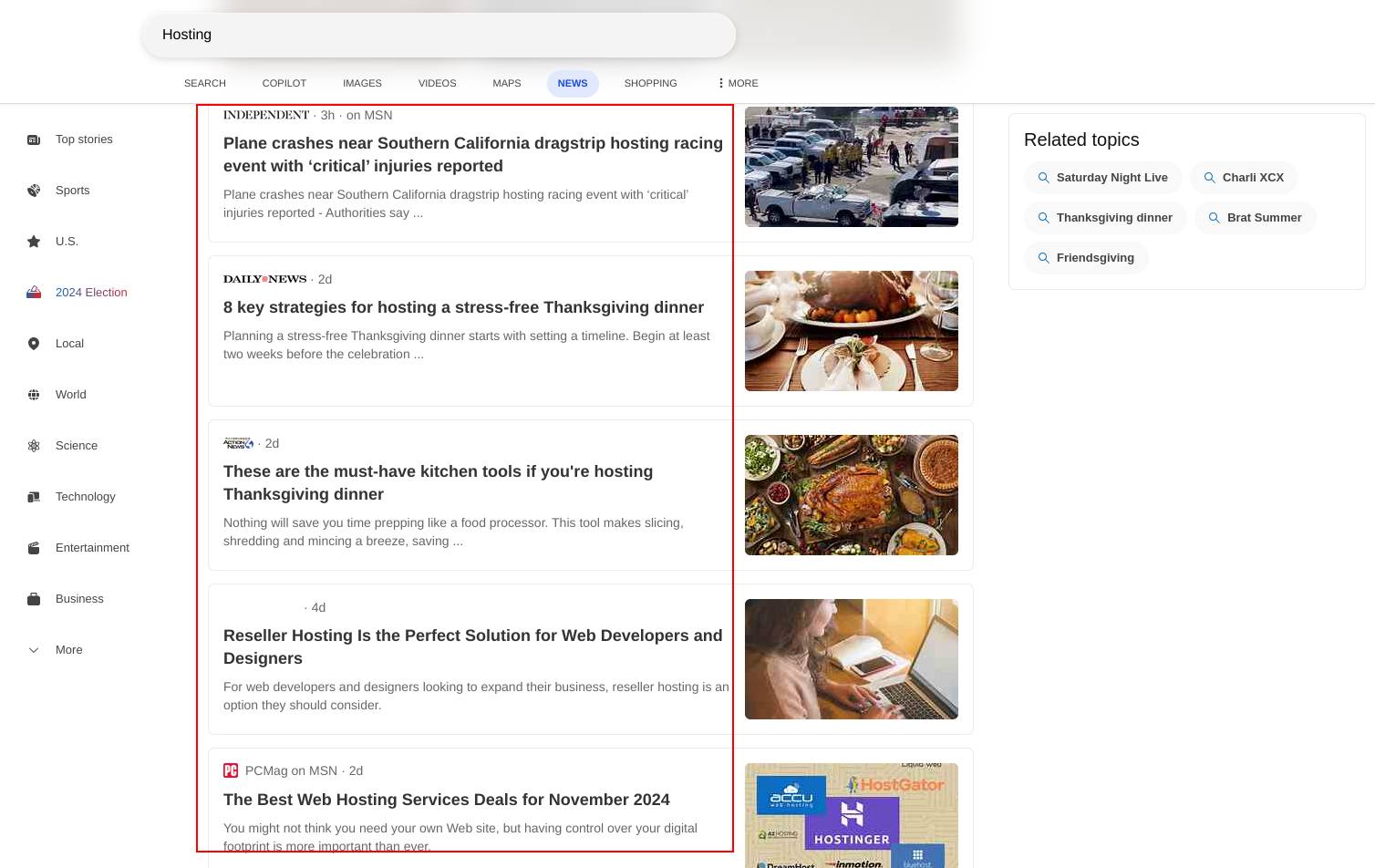Screen dimensions: 1375x868
Task: Go to Entertainment news category
Action: click(92, 548)
